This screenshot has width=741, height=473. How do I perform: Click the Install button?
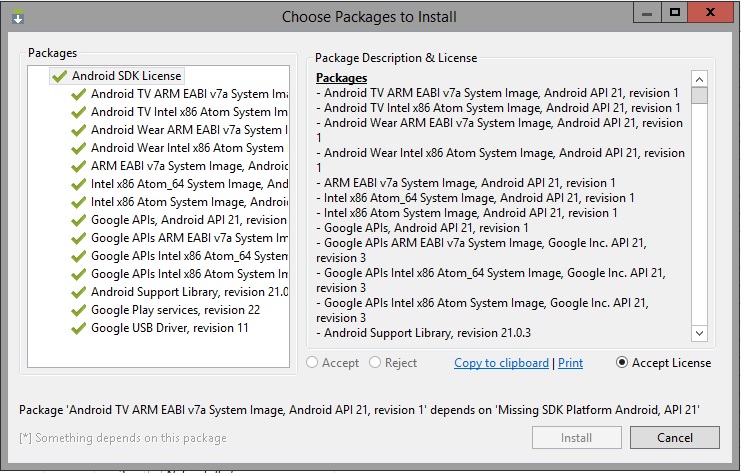pyautogui.click(x=576, y=437)
